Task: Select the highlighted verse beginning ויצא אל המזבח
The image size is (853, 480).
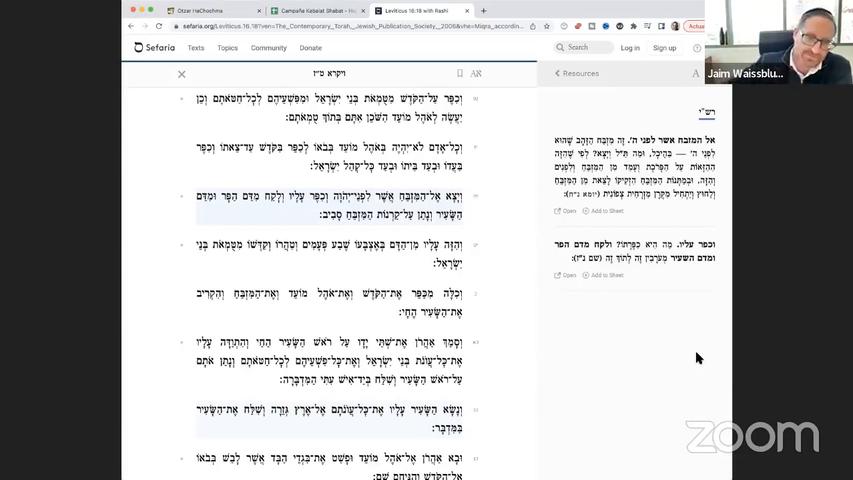Action: tap(329, 205)
